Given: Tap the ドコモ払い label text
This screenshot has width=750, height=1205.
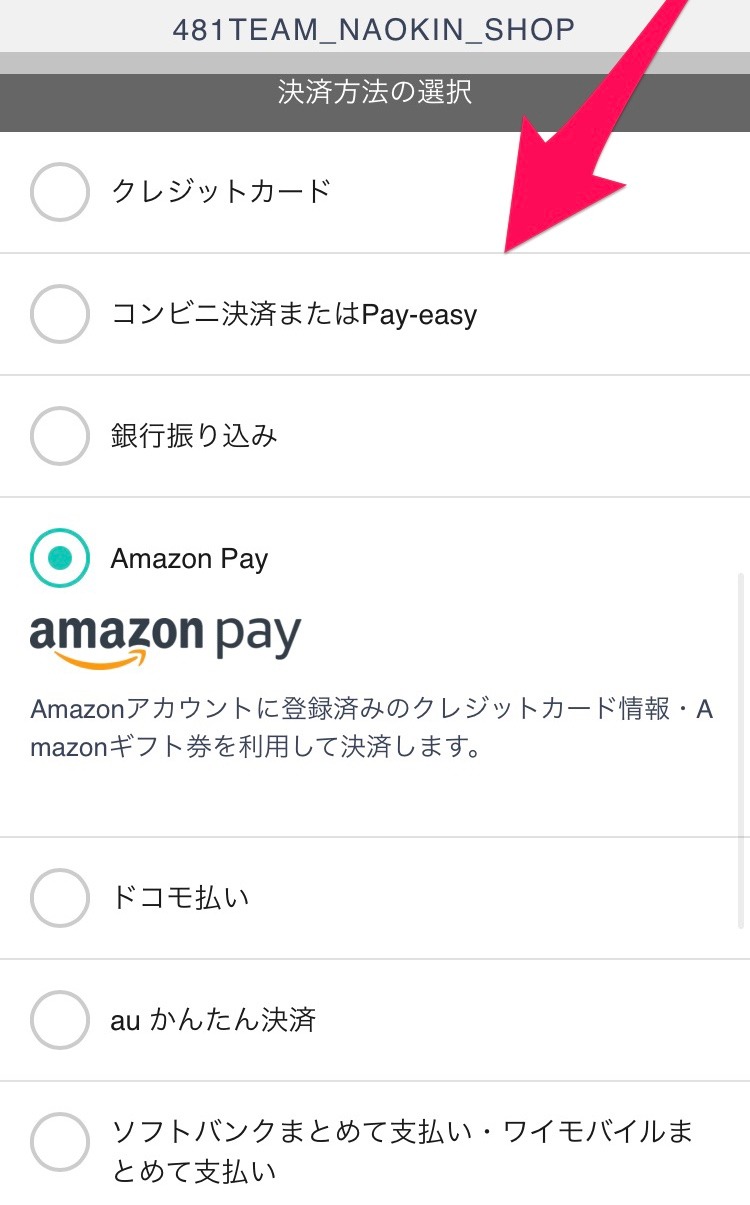Looking at the screenshot, I should (180, 898).
